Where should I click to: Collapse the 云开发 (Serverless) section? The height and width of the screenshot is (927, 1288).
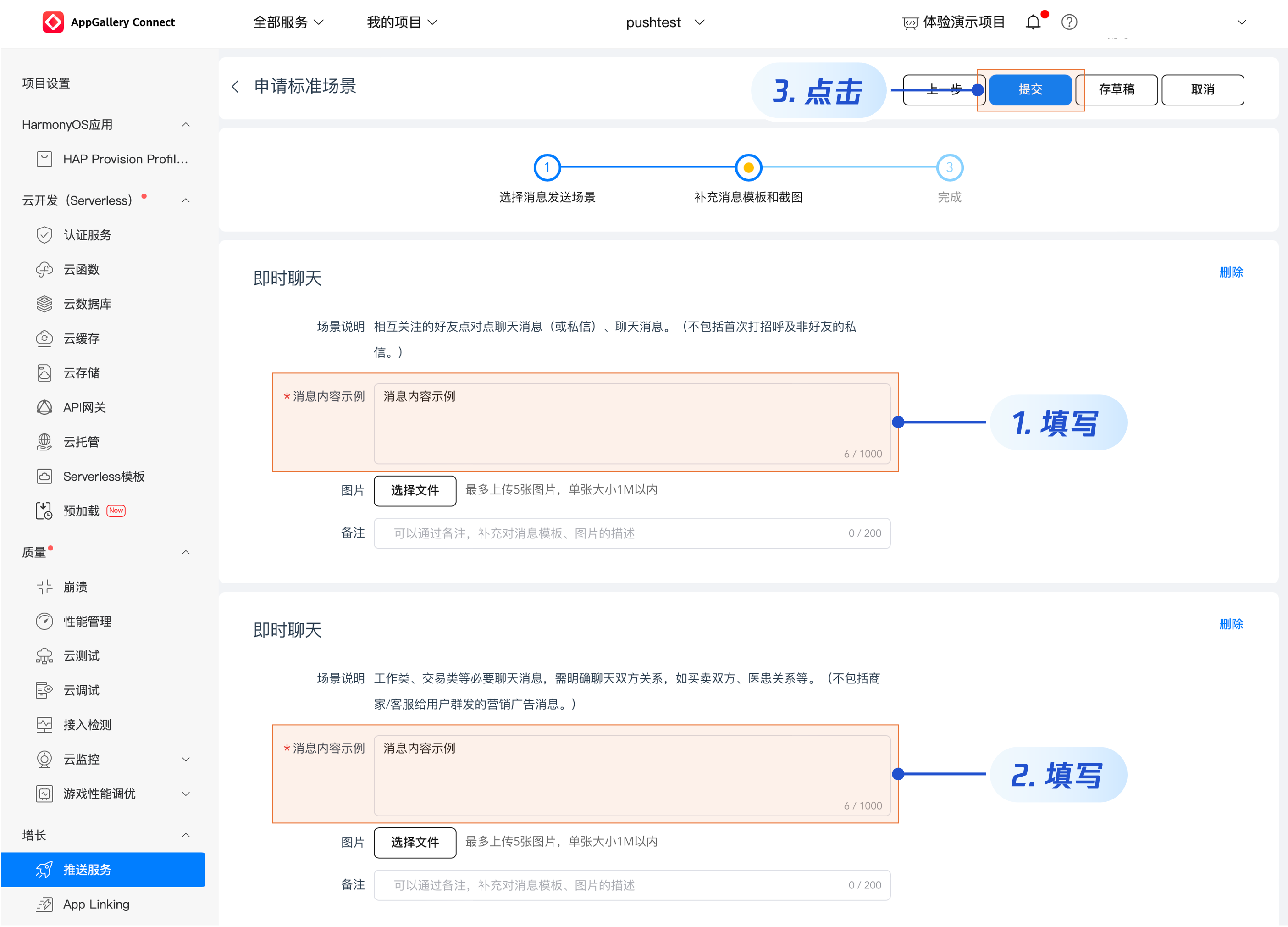tap(186, 200)
